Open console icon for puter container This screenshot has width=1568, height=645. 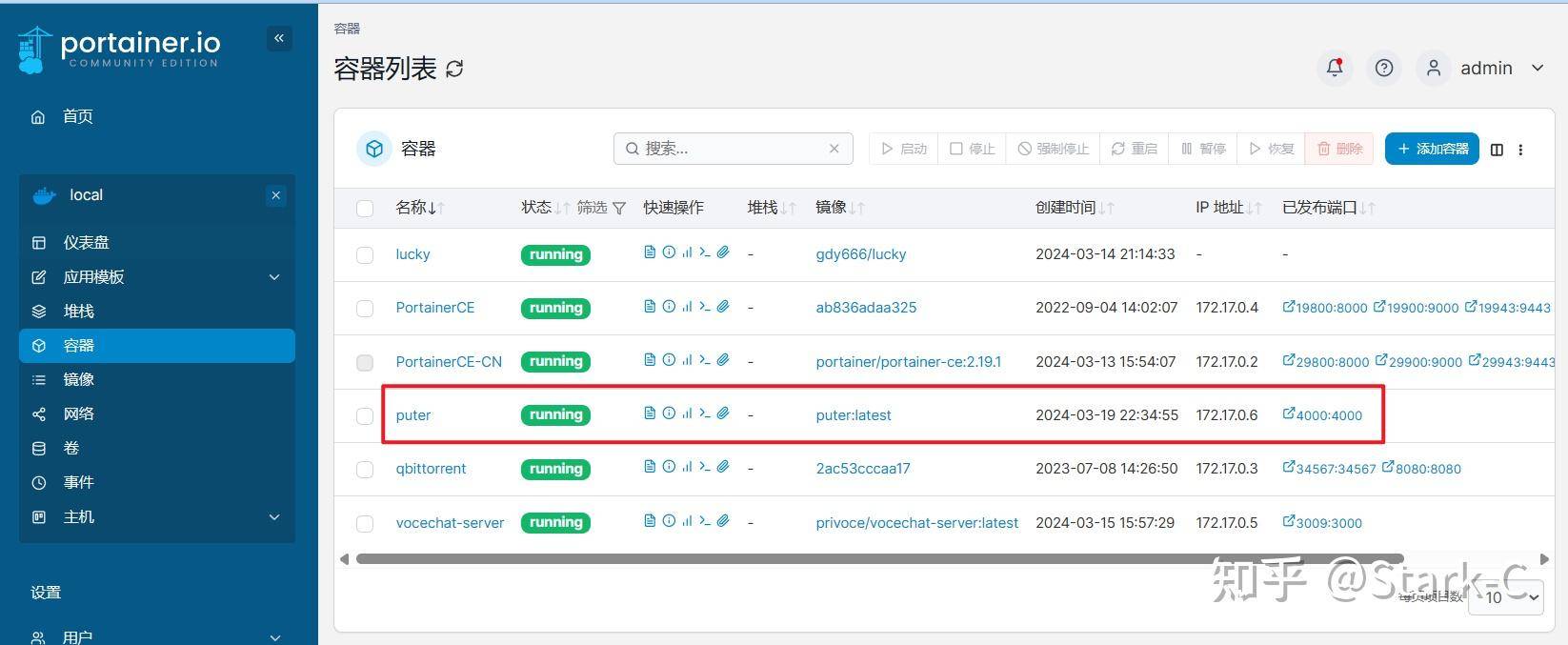[705, 413]
